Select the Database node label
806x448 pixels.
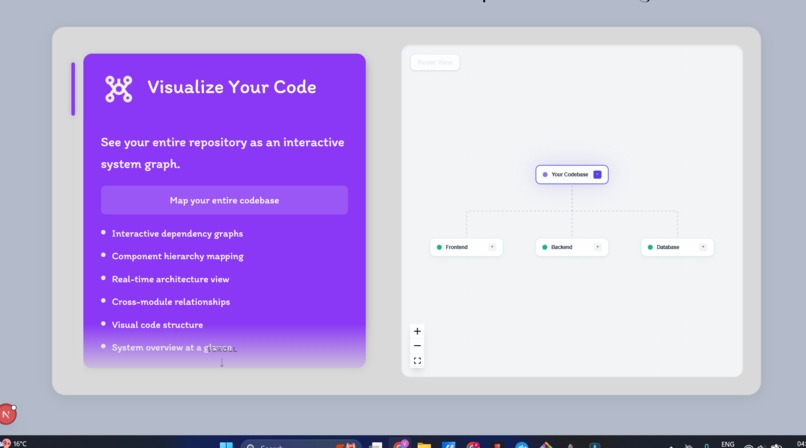(x=668, y=247)
